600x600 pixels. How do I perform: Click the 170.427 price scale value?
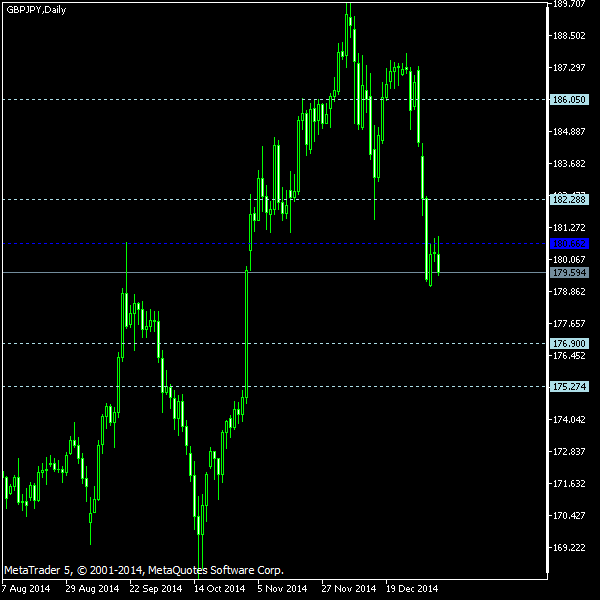pyautogui.click(x=569, y=516)
